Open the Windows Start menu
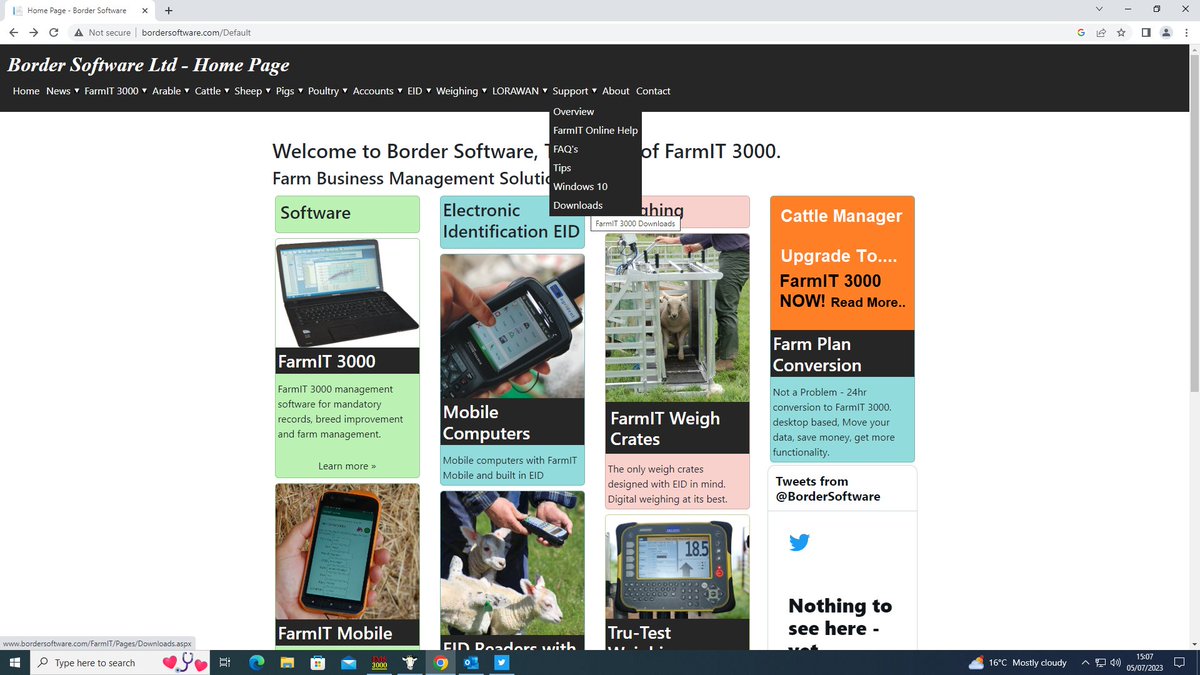The image size is (1200, 675). pyautogui.click(x=15, y=663)
